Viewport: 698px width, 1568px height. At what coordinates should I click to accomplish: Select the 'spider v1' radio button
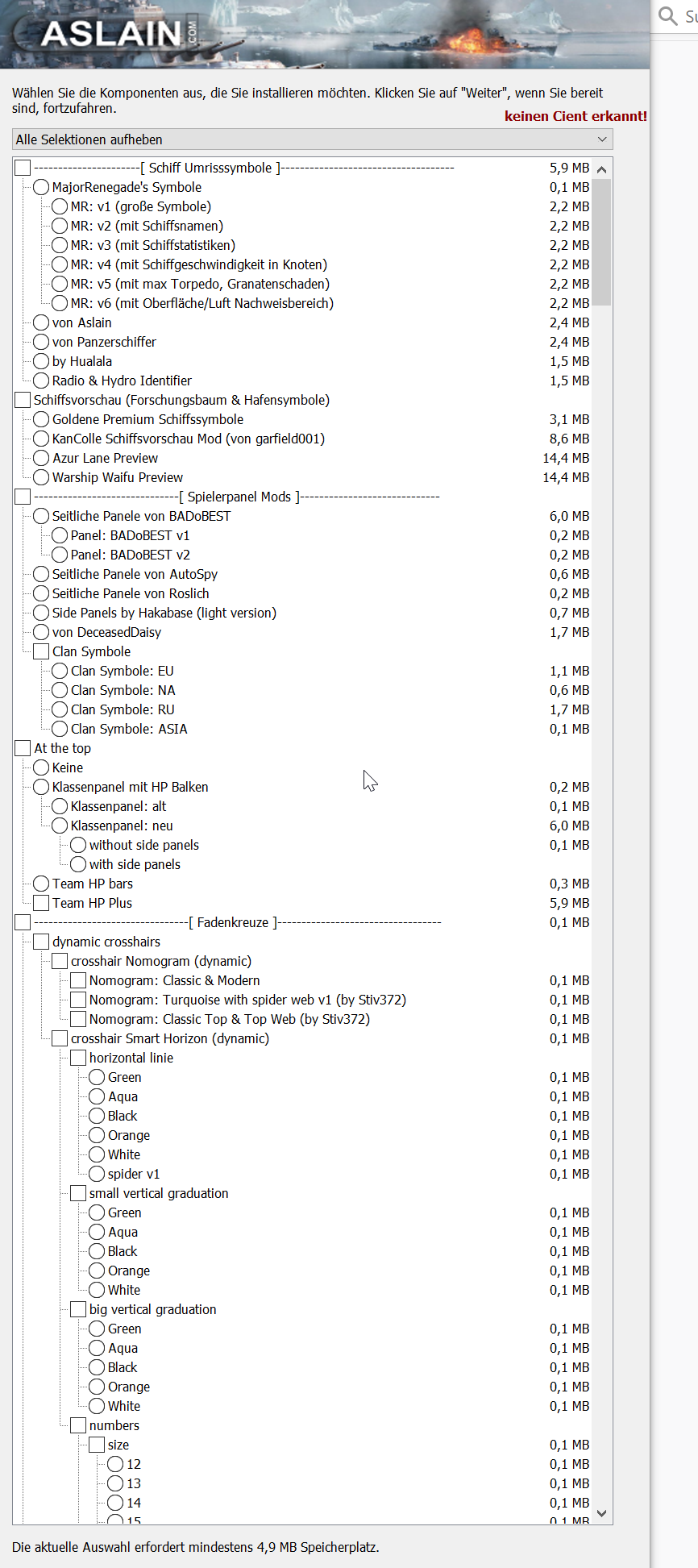click(97, 1174)
